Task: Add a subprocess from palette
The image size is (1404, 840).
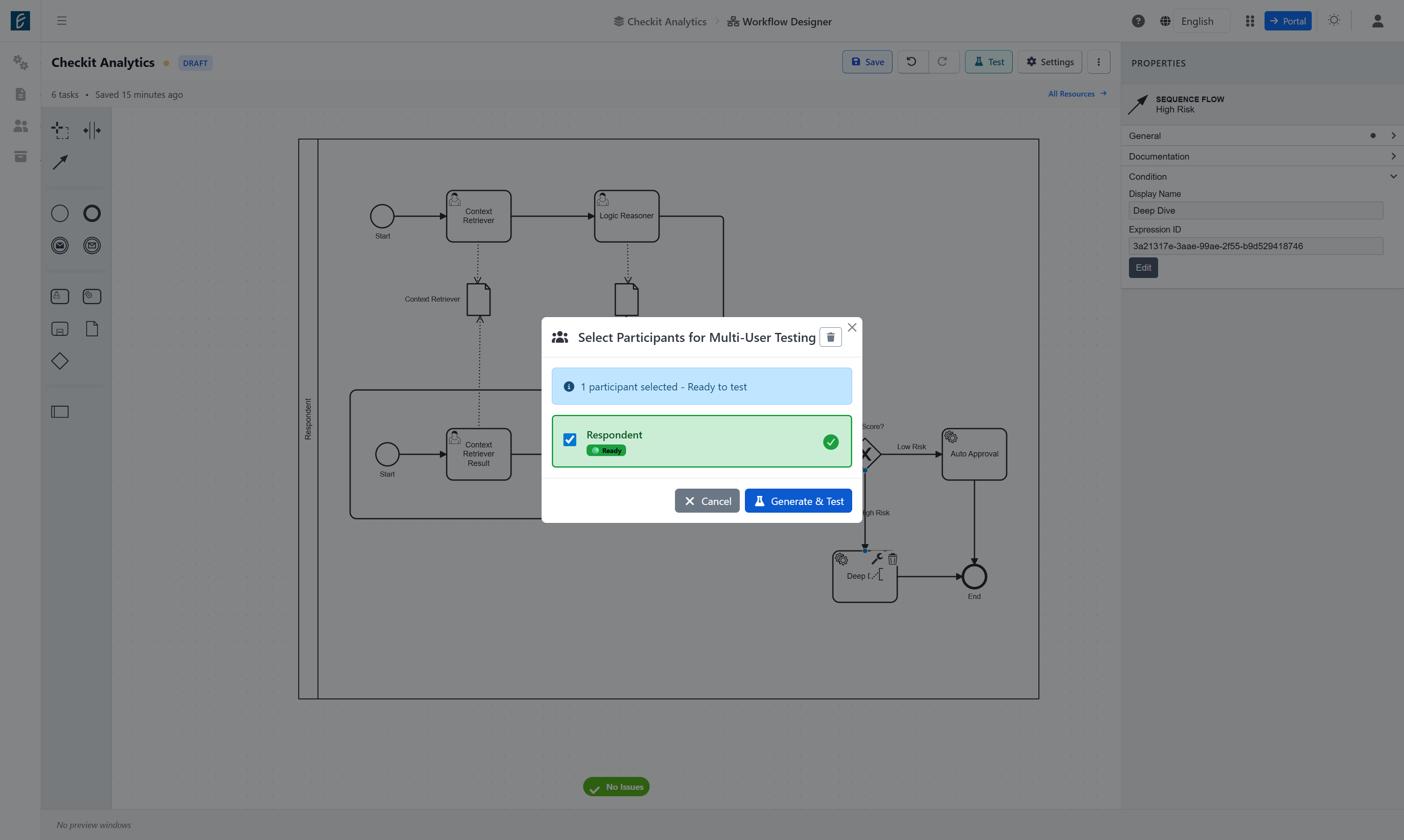Action: coord(60,329)
